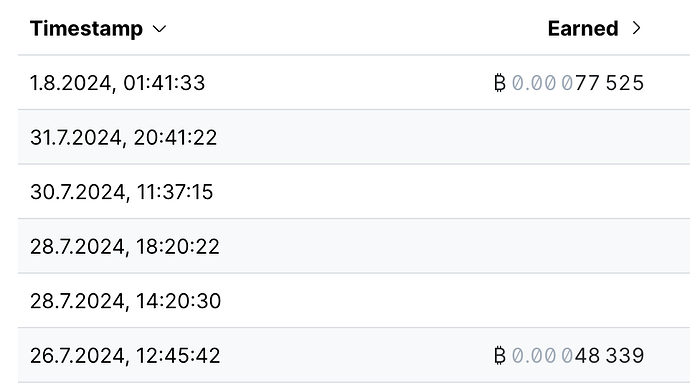The image size is (690, 385).
Task: Select the row dated 28.7.2024, 18:20:22
Action: (x=354, y=246)
